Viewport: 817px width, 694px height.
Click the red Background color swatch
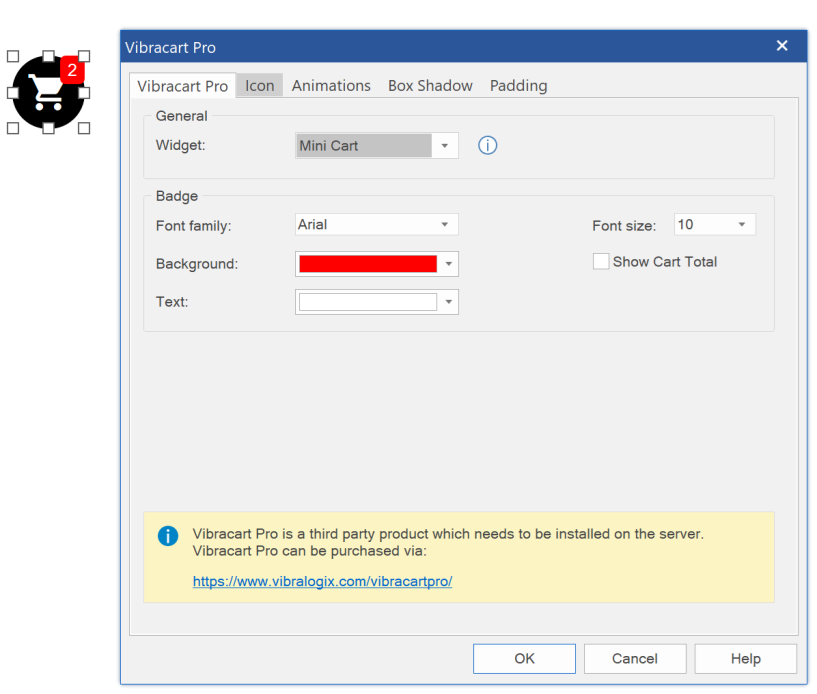point(368,264)
